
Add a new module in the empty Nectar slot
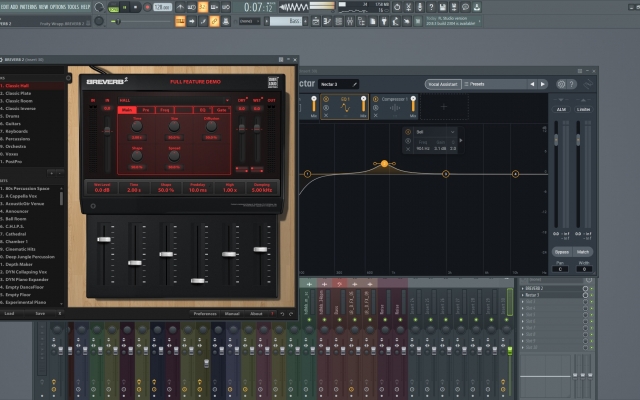point(444,107)
